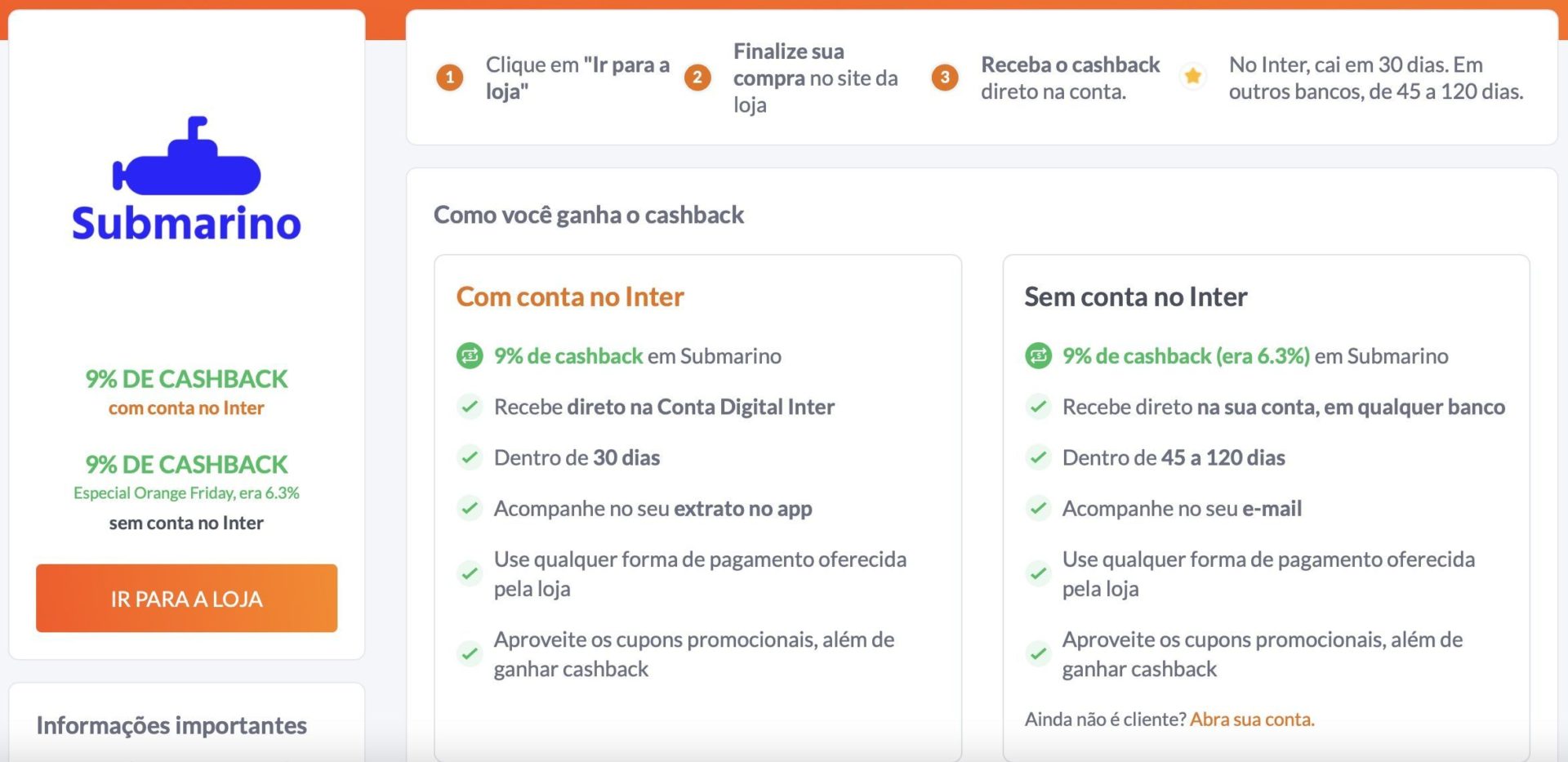Click checkmark beside Acompanhe no seu e-mail
1568x762 pixels.
click(1038, 508)
